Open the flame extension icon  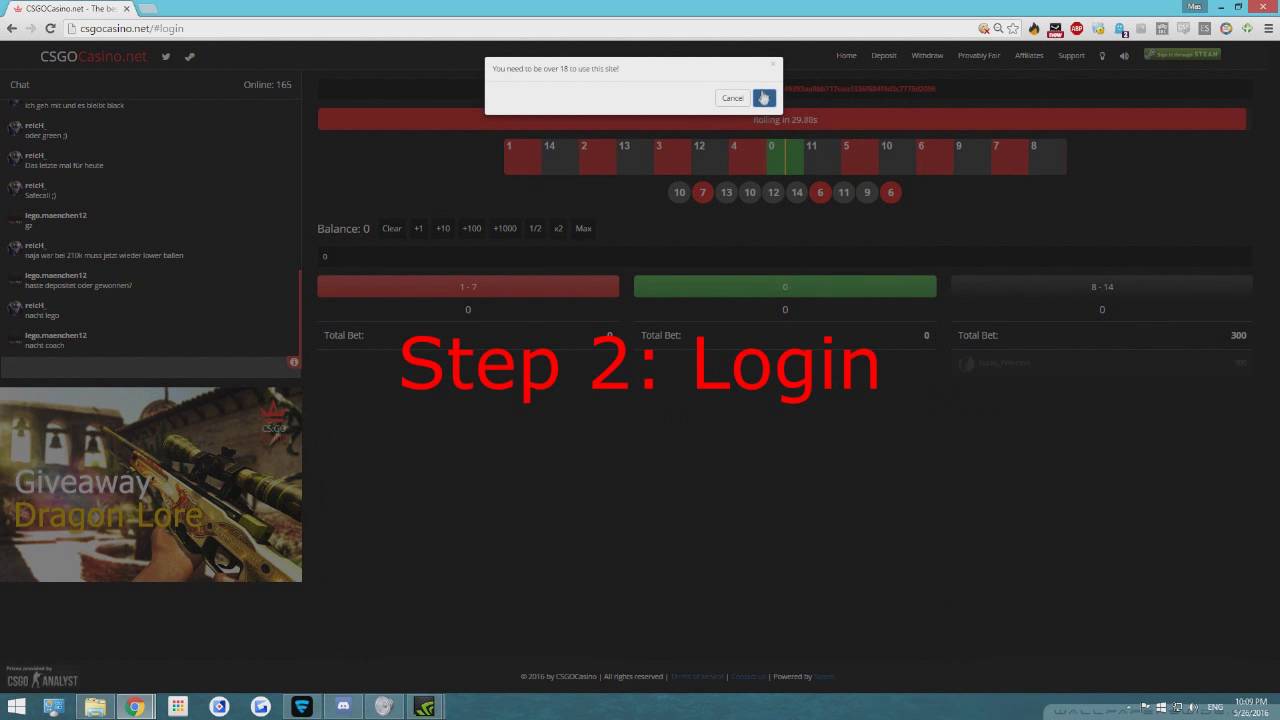[x=1034, y=29]
